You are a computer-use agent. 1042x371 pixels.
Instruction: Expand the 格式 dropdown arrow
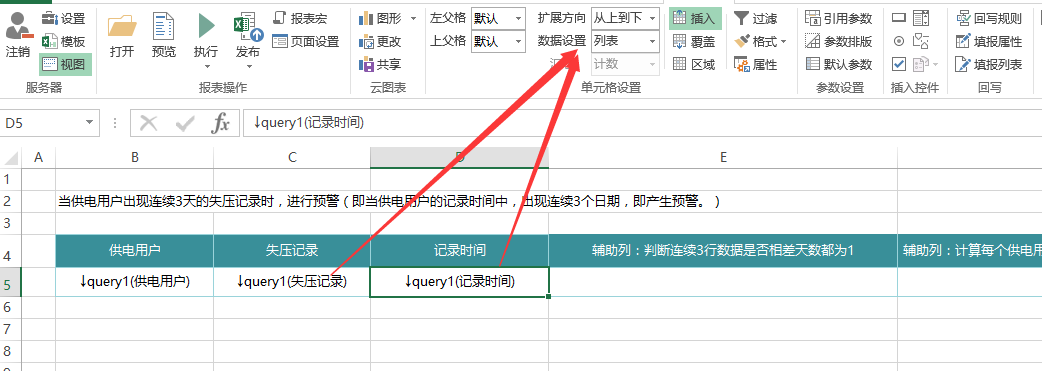click(783, 42)
